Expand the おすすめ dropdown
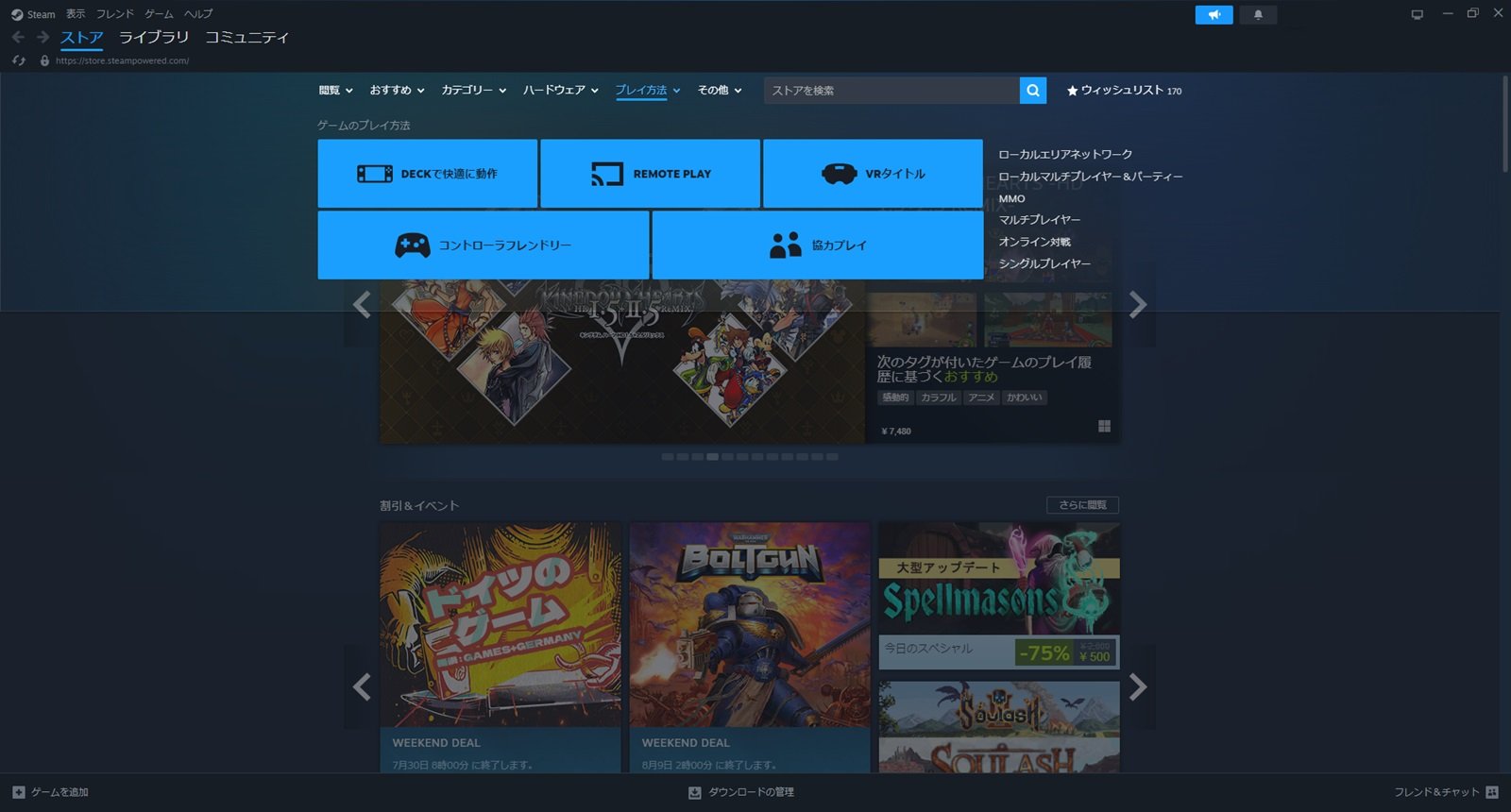Viewport: 1511px width, 812px height. click(397, 91)
